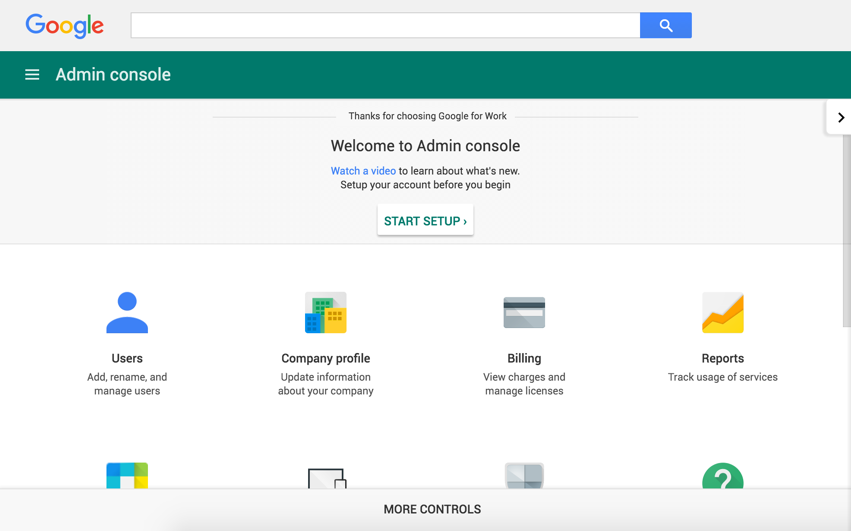Expand the MORE CONTROLS bar
851x531 pixels.
click(x=426, y=509)
